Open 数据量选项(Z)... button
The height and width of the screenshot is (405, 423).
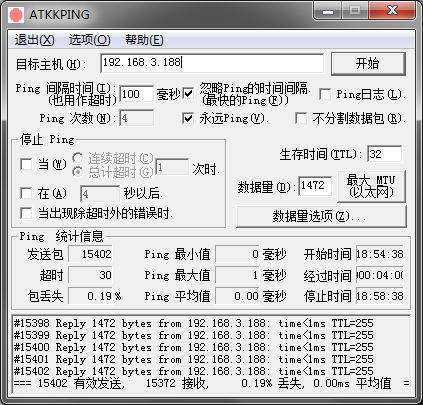point(321,216)
